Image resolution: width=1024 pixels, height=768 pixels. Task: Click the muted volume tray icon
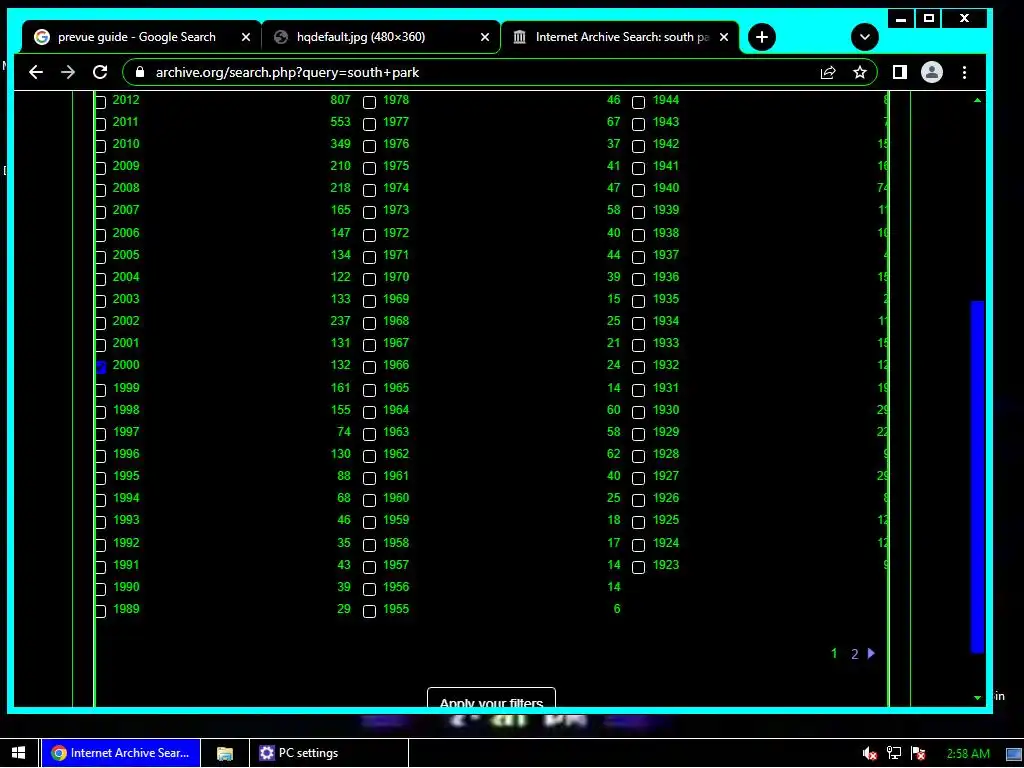tap(869, 754)
